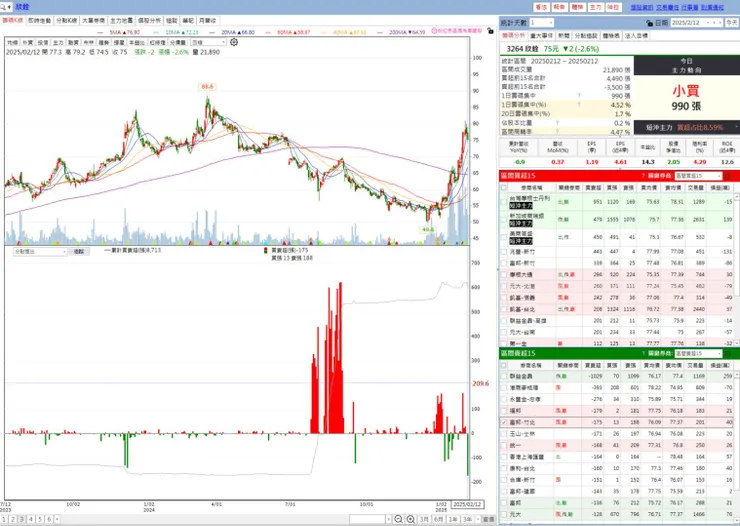Open the 交易屬性 link at top right
Image resolution: width=740 pixels, height=526 pixels.
pos(667,7)
